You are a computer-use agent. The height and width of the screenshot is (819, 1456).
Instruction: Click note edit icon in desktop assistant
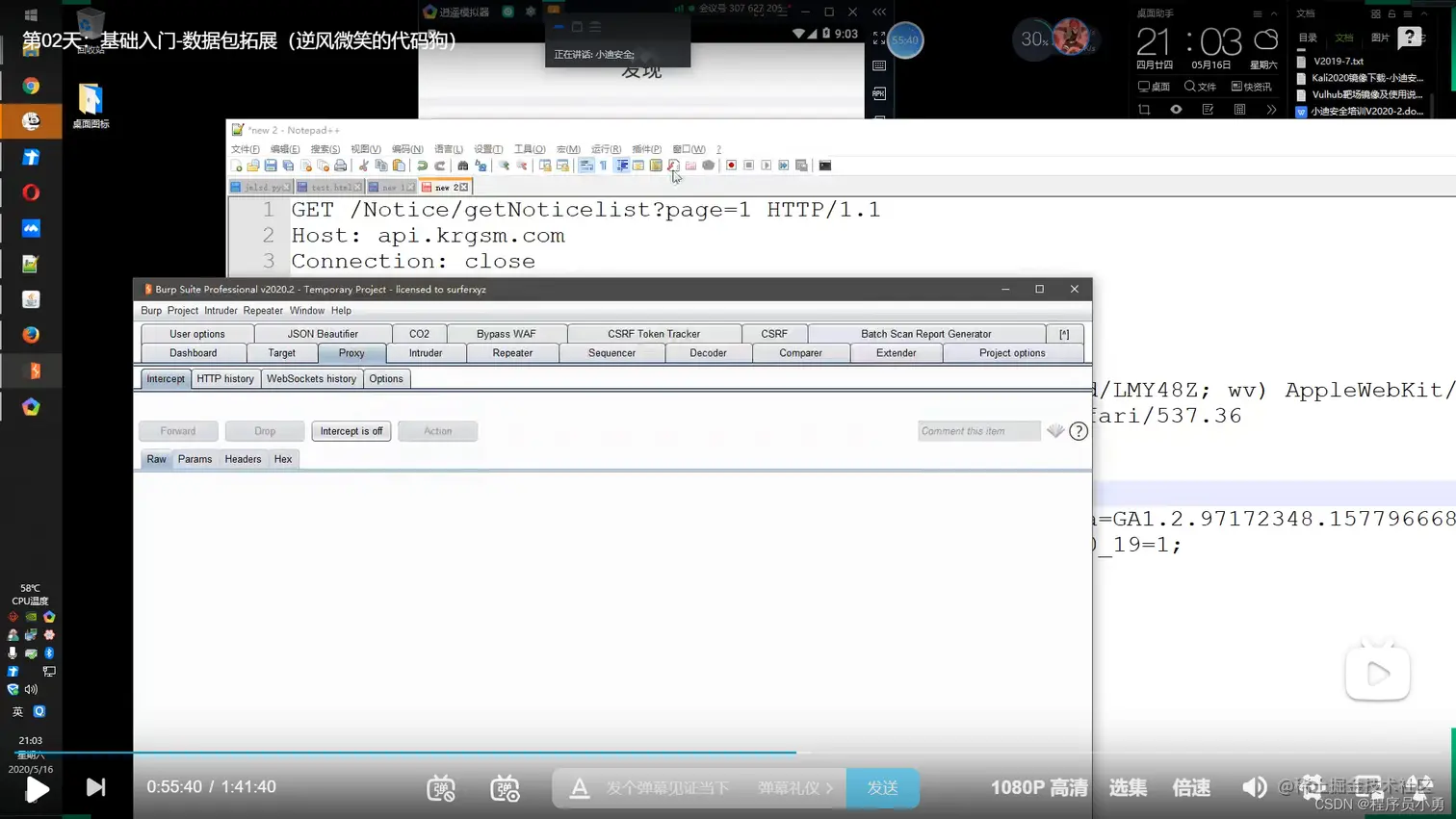pos(1208,110)
